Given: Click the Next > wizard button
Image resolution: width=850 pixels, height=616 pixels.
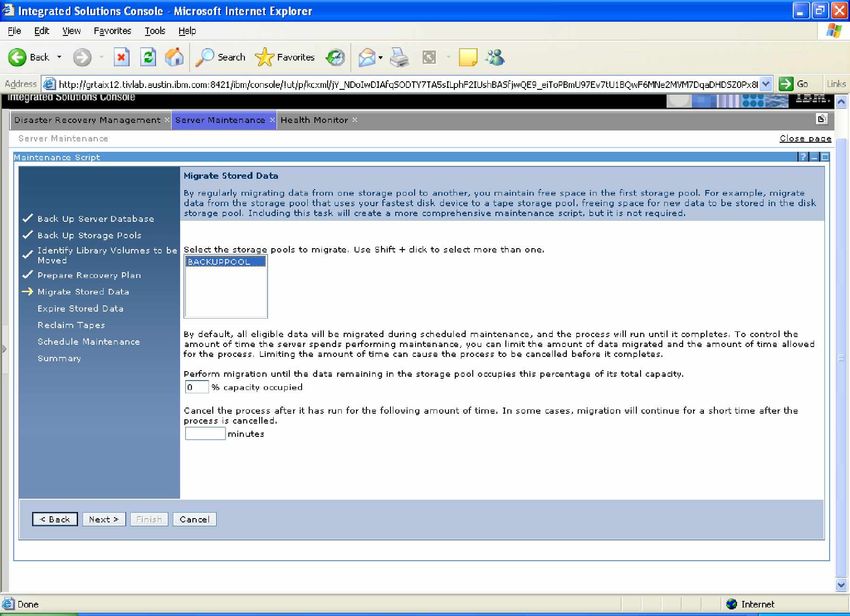Looking at the screenshot, I should tap(104, 519).
